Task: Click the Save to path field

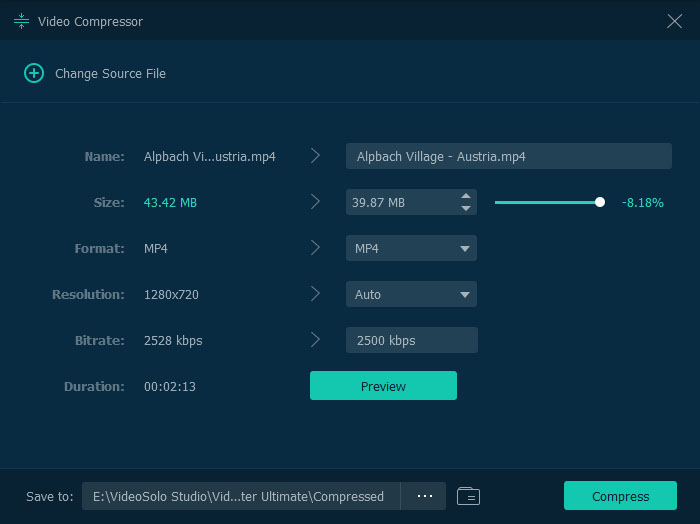Action: (240, 496)
